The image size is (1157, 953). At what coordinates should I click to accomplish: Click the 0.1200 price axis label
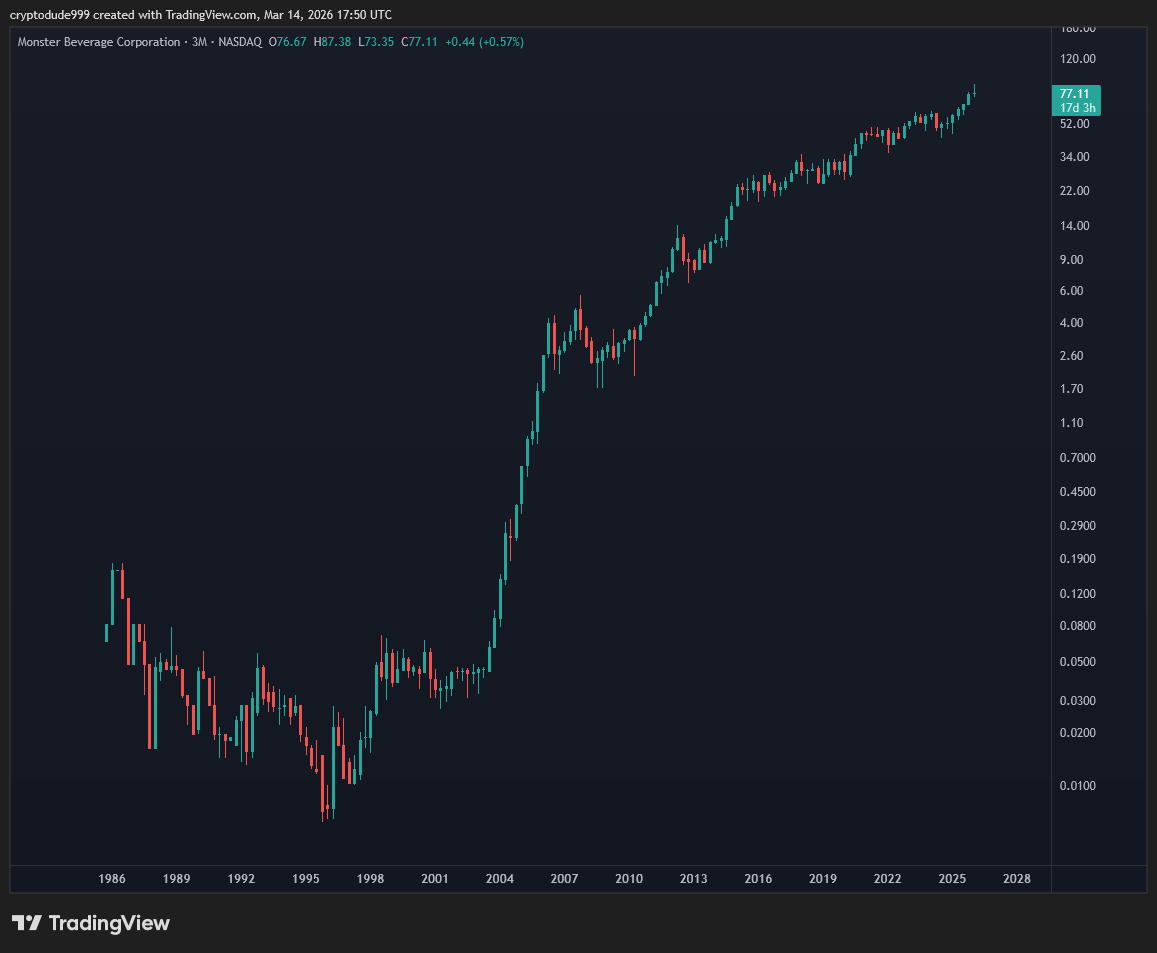tap(1077, 594)
